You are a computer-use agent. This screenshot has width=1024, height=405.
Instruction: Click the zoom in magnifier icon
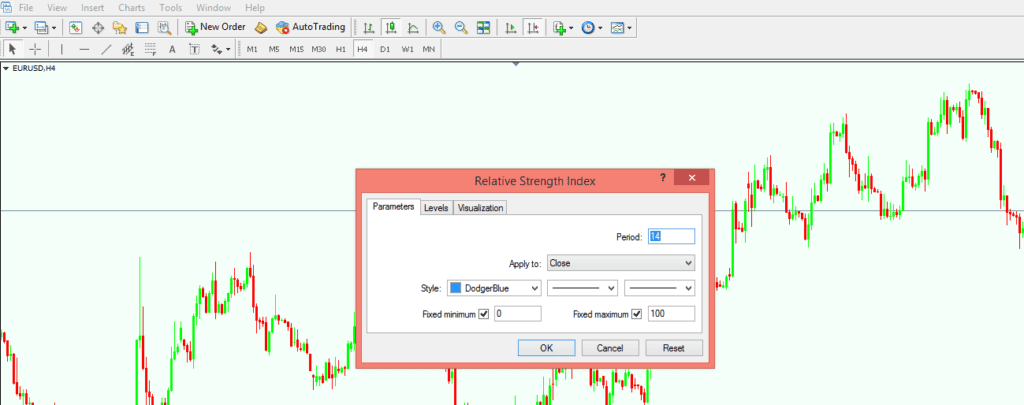coord(439,27)
